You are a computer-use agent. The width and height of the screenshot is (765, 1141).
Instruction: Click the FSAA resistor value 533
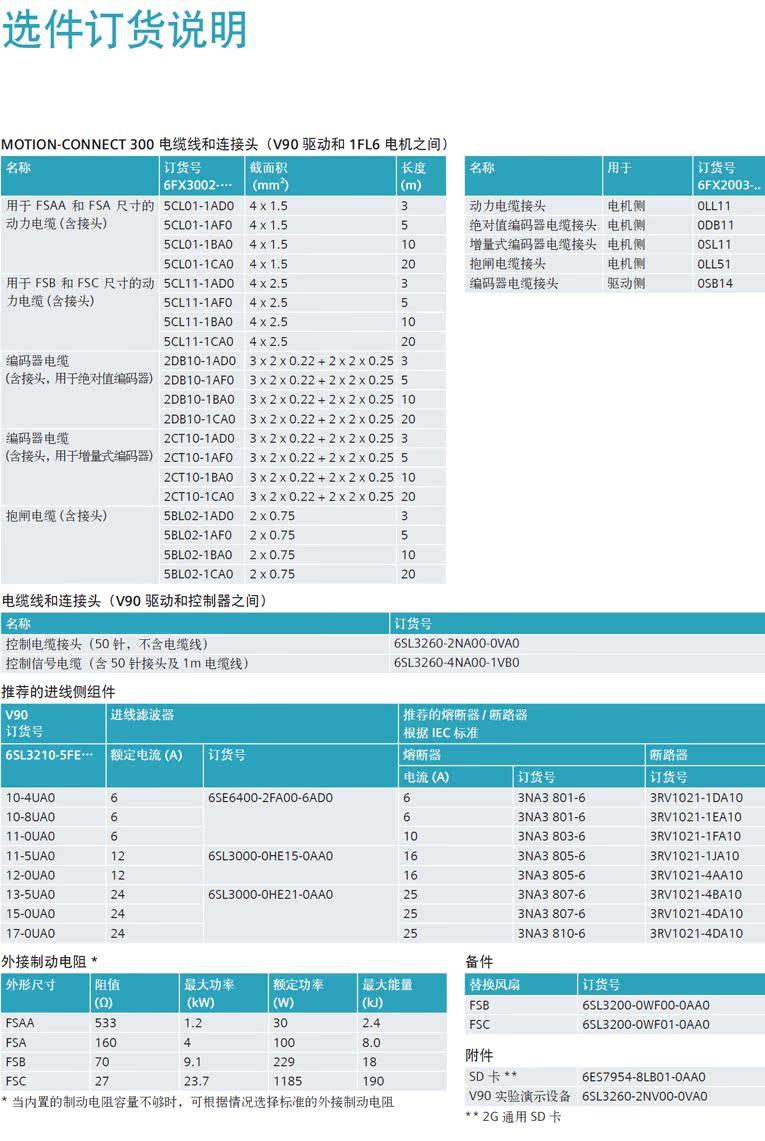[106, 1022]
